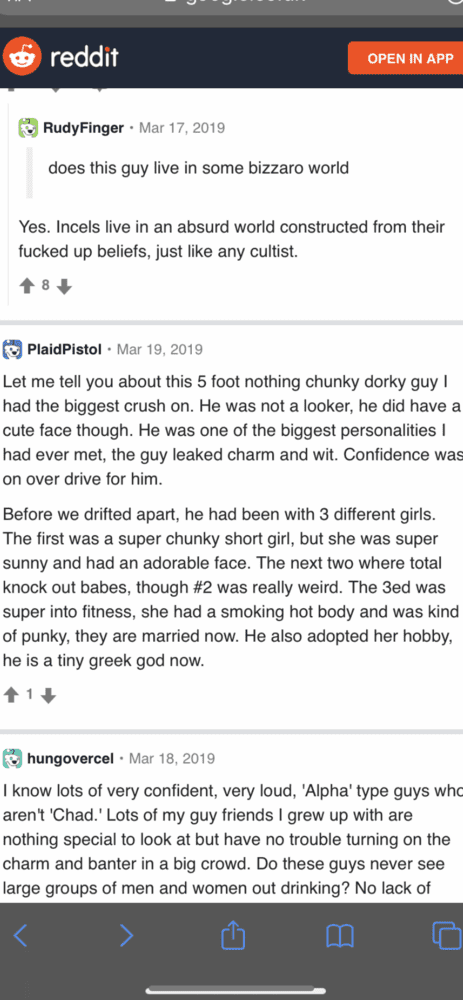
Task: Upvote PlaidPistol's comment
Action: pos(11,696)
